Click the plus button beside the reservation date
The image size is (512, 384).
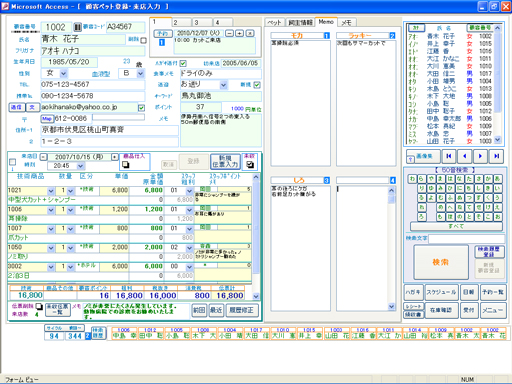tap(239, 33)
